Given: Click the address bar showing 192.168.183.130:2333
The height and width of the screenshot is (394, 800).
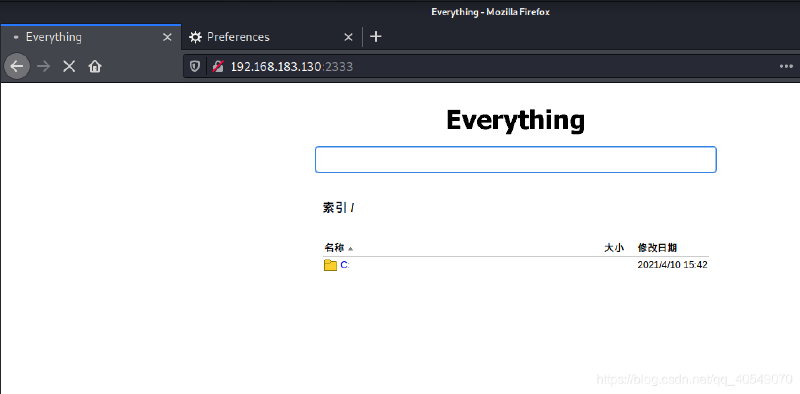Looking at the screenshot, I should point(490,66).
